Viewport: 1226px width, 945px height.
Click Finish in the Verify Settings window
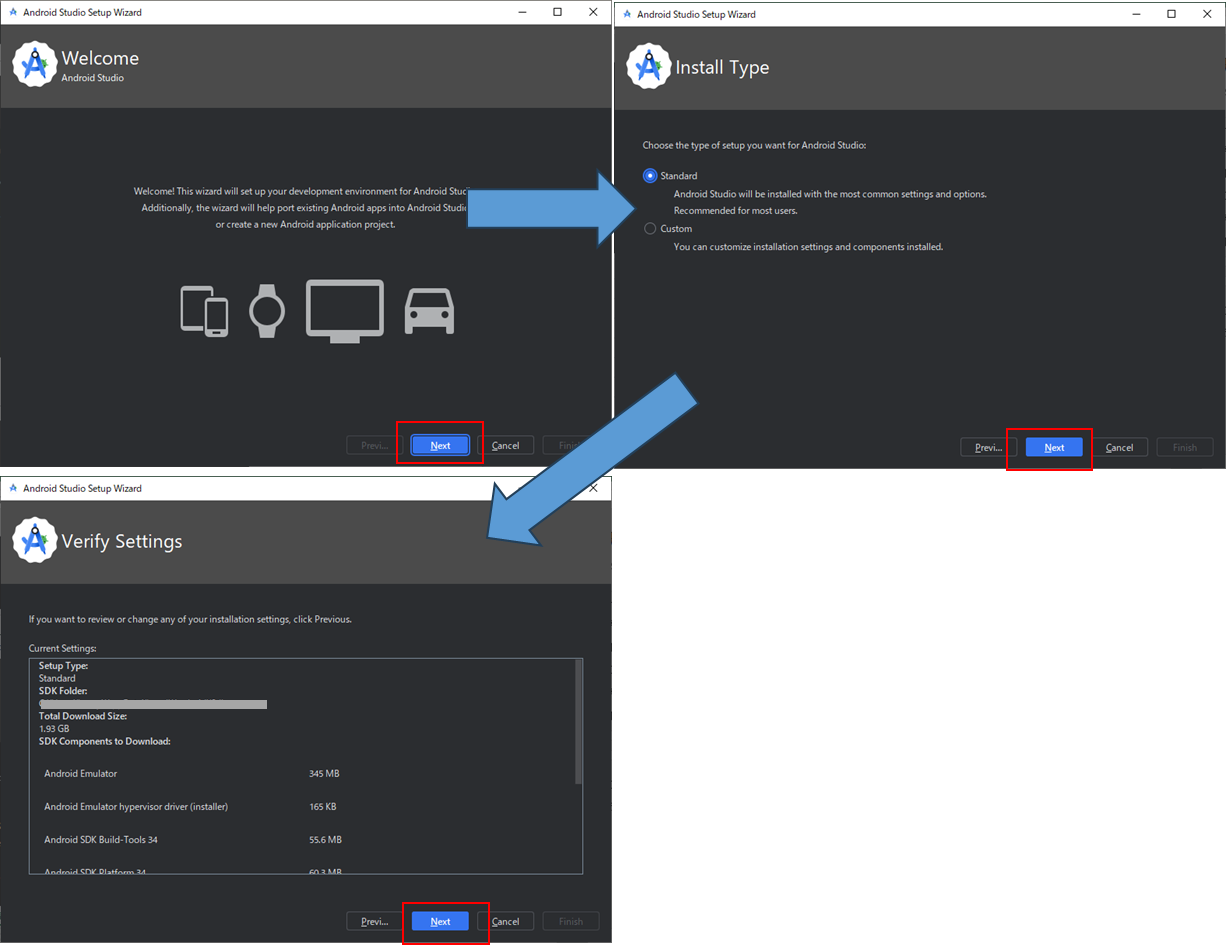pos(571,921)
